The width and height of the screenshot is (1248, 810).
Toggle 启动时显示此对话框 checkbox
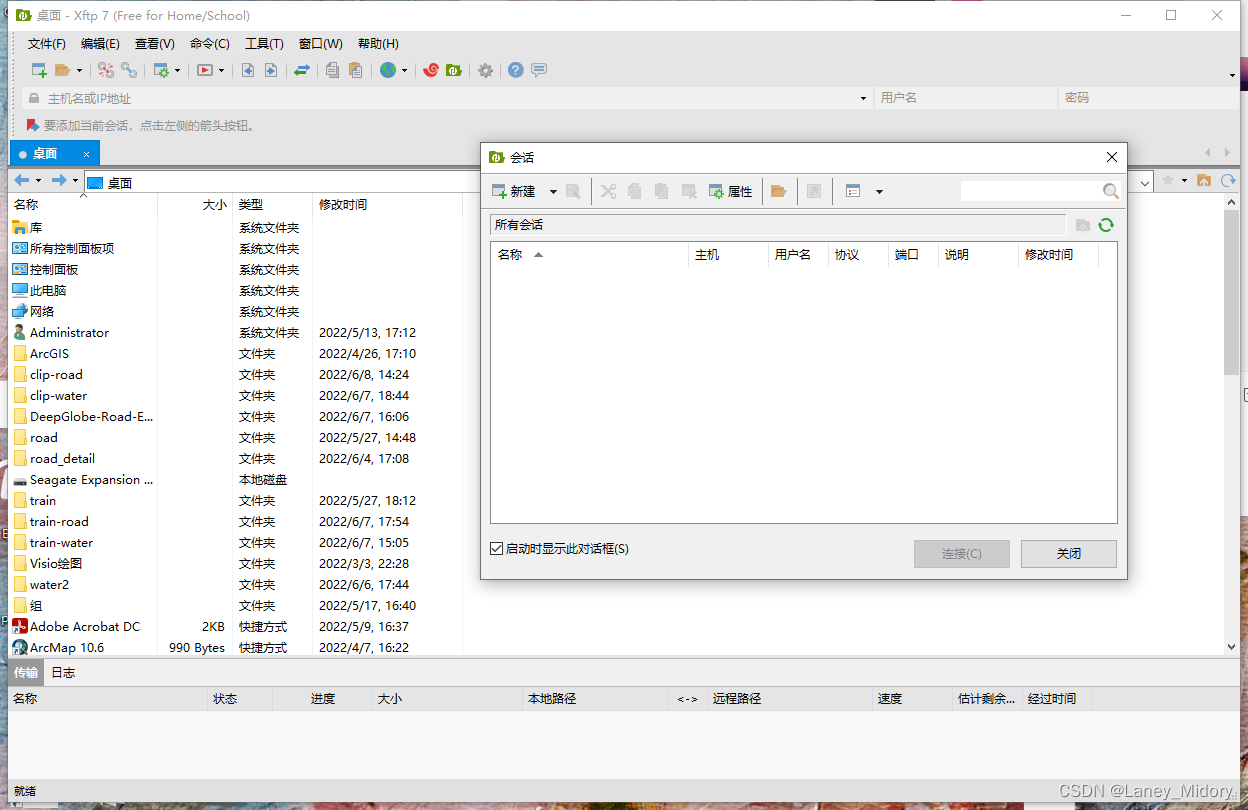(497, 549)
